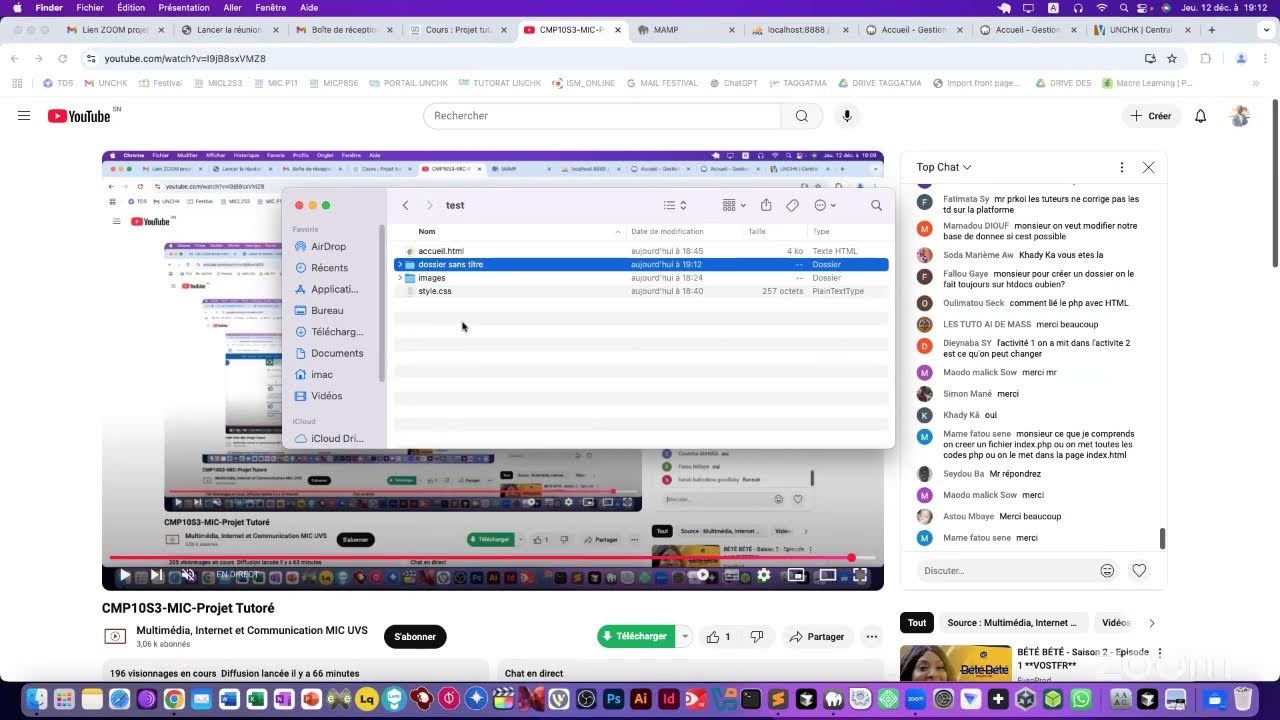Search in the Finder window

tap(876, 205)
